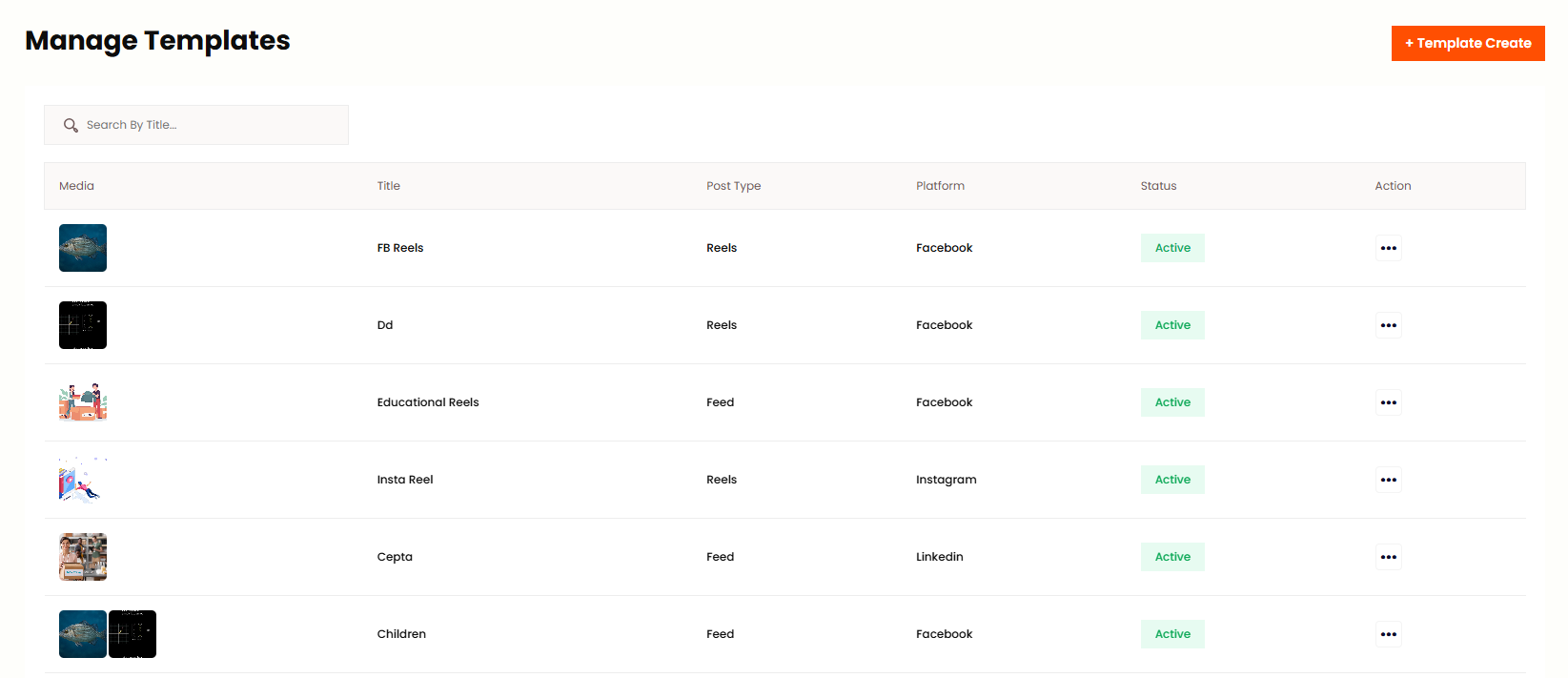Click the ellipsis icon for Insta Reel
This screenshot has height=678, width=1568.
pyautogui.click(x=1388, y=480)
